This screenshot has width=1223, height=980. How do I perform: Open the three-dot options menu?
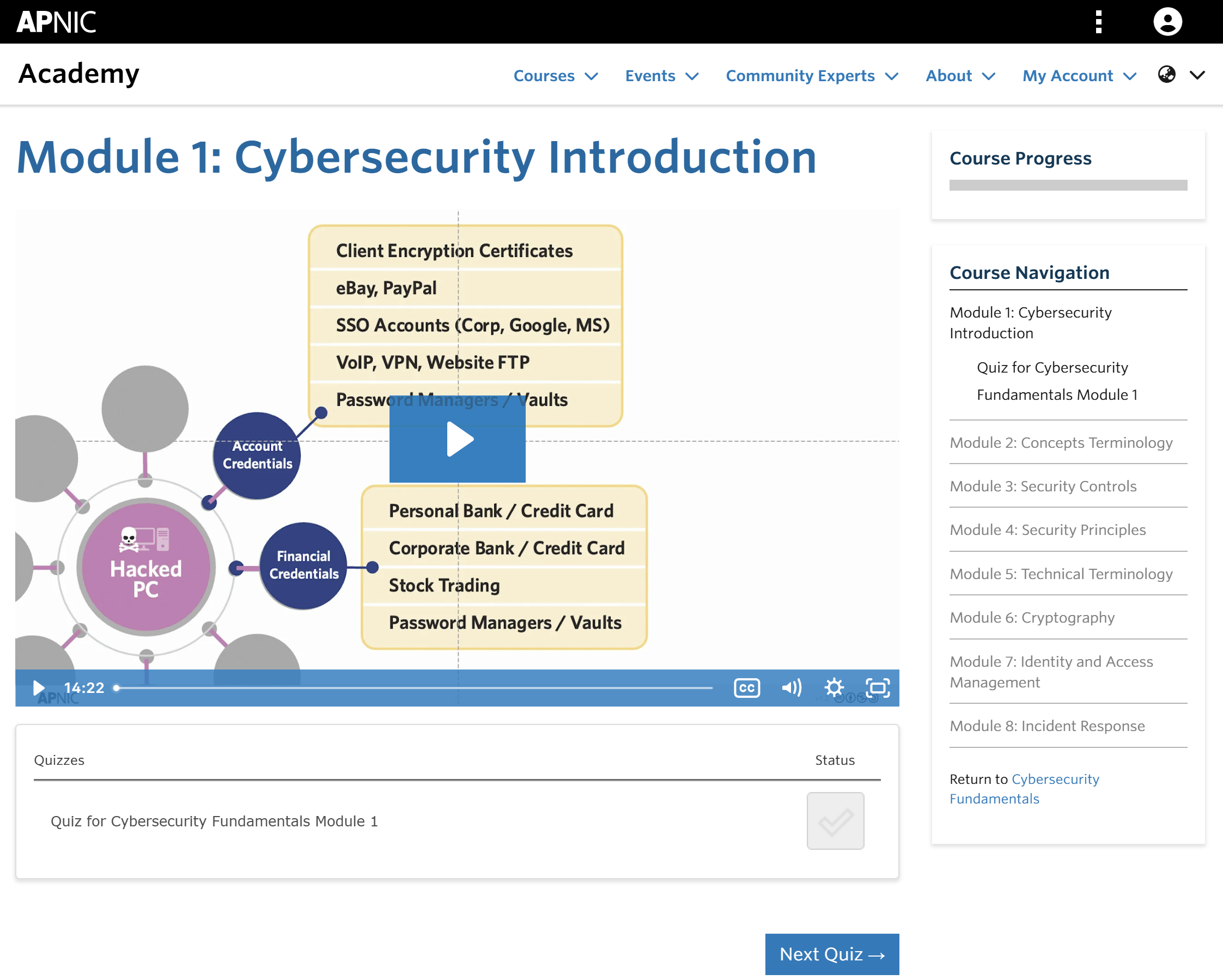pos(1098,22)
